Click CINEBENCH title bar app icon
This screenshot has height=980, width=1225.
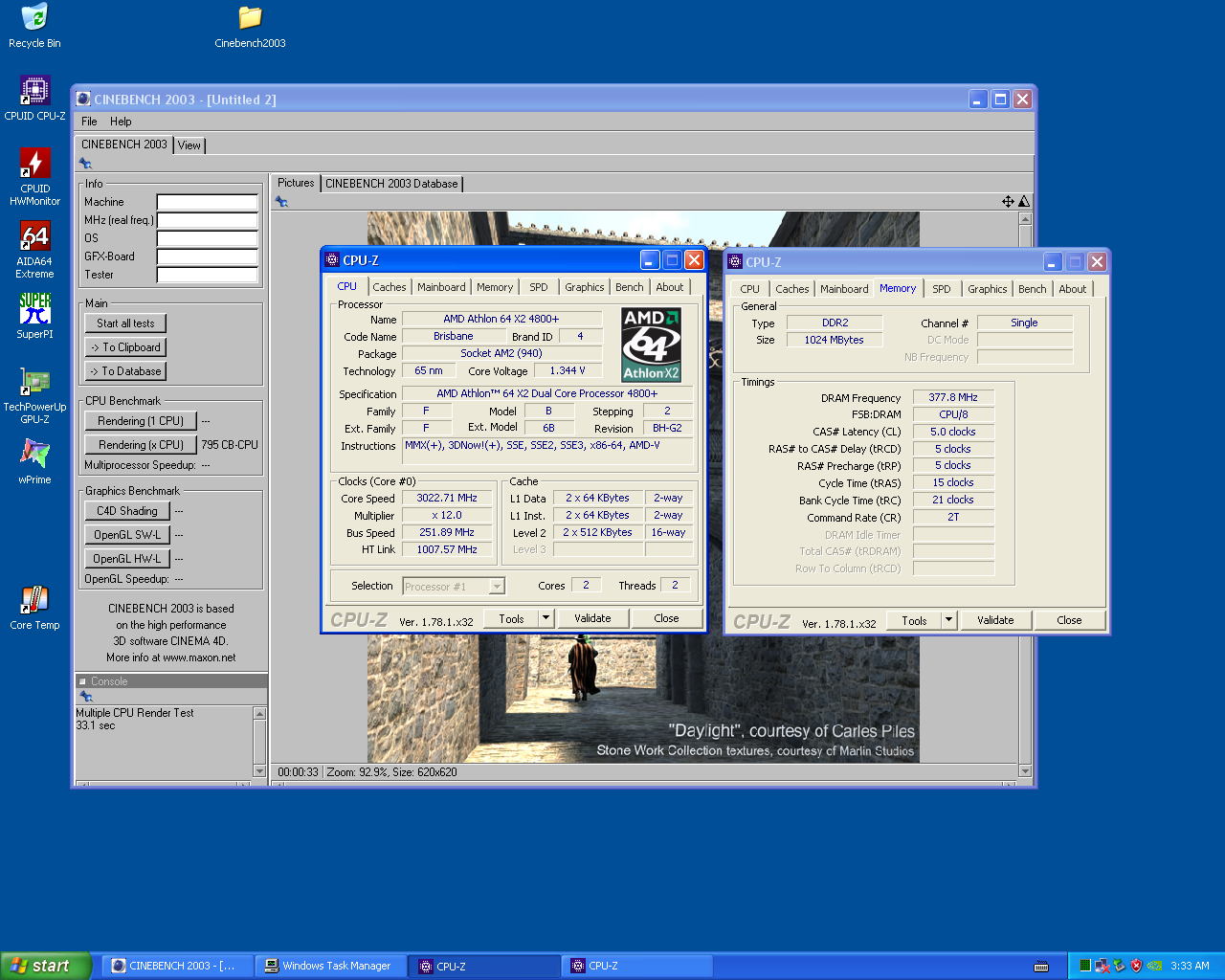coord(83,99)
